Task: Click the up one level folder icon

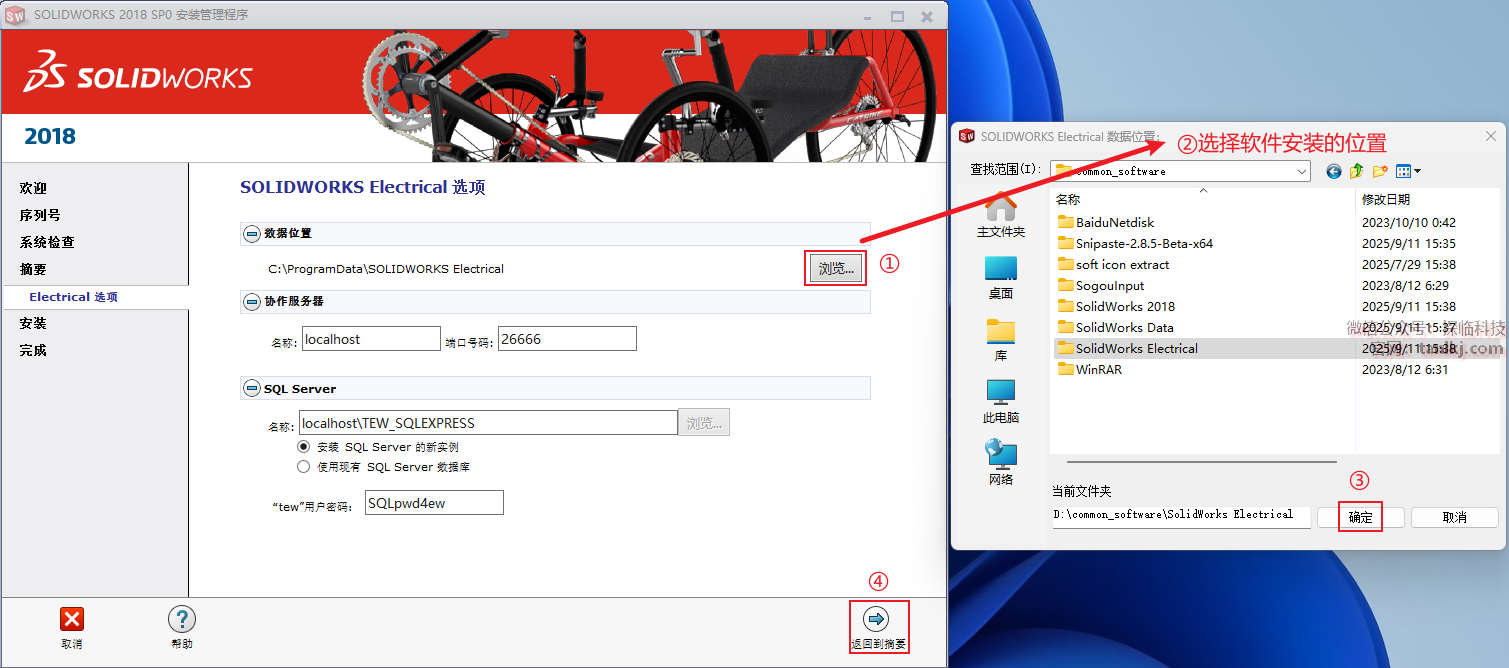Action: [1357, 171]
